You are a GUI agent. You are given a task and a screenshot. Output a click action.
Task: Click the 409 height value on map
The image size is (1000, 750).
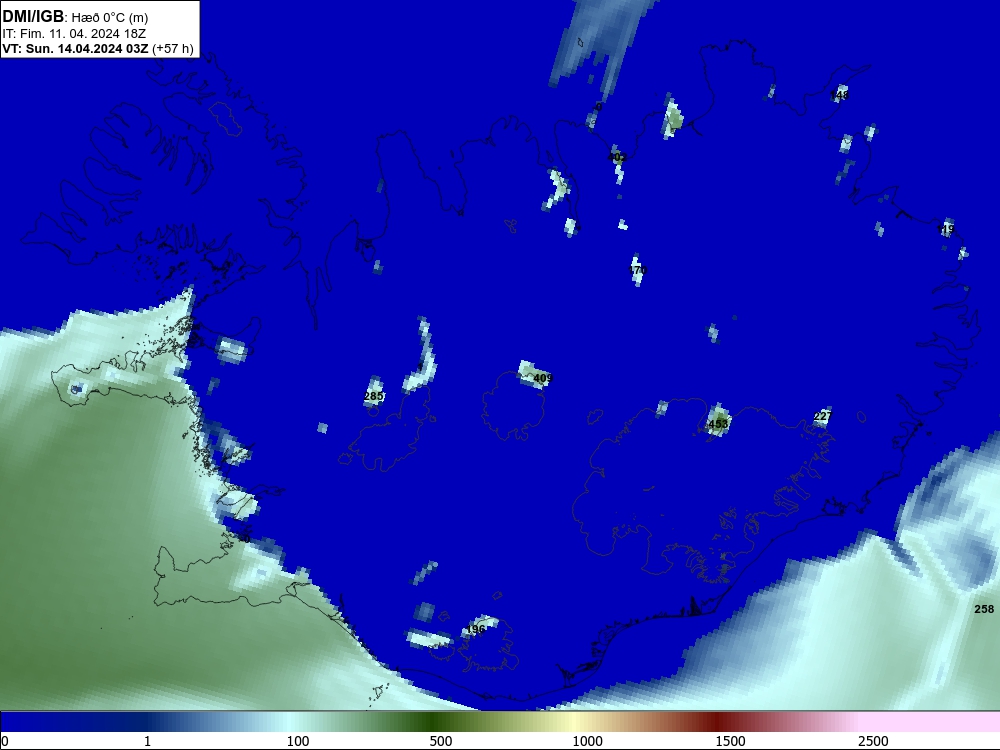click(x=543, y=378)
